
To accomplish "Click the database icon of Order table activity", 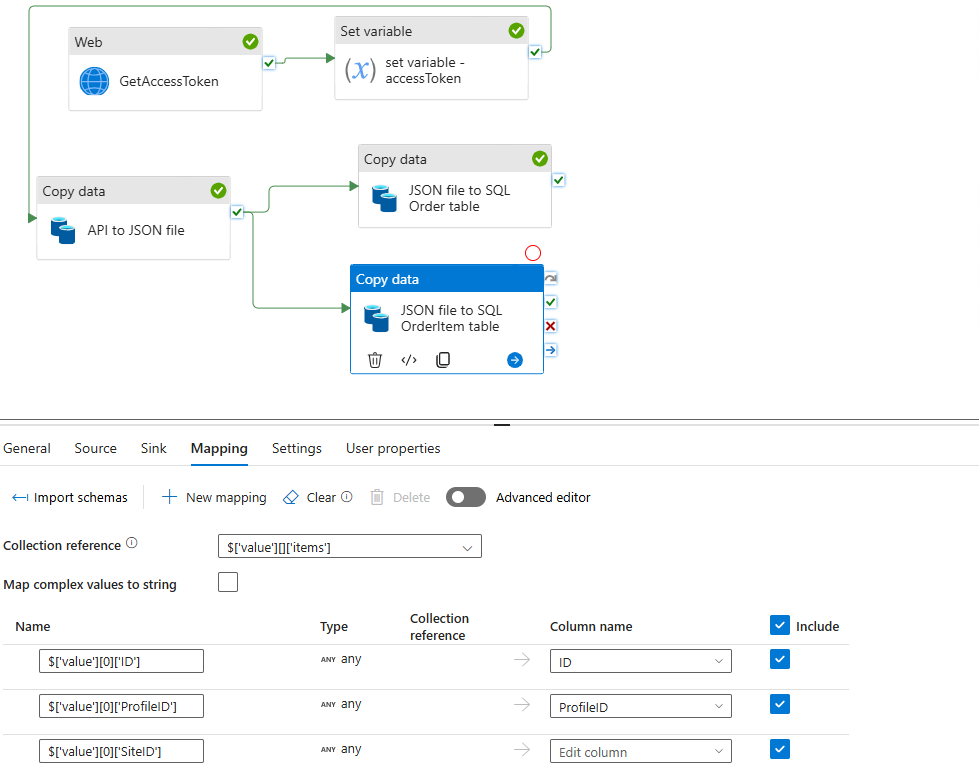I will coord(384,198).
